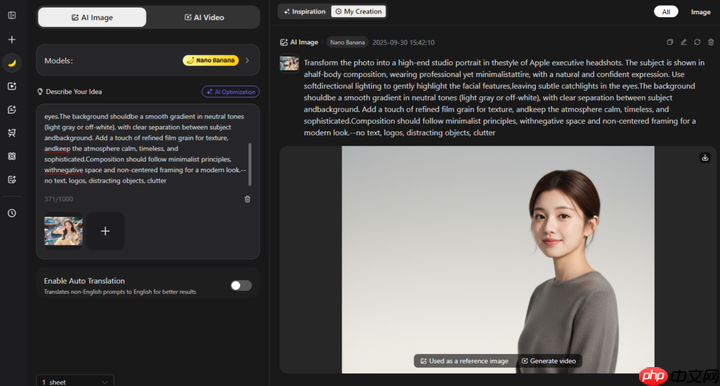Regenerate the creation with the refresh icon
Screen dimensions: 720x386
[697, 42]
